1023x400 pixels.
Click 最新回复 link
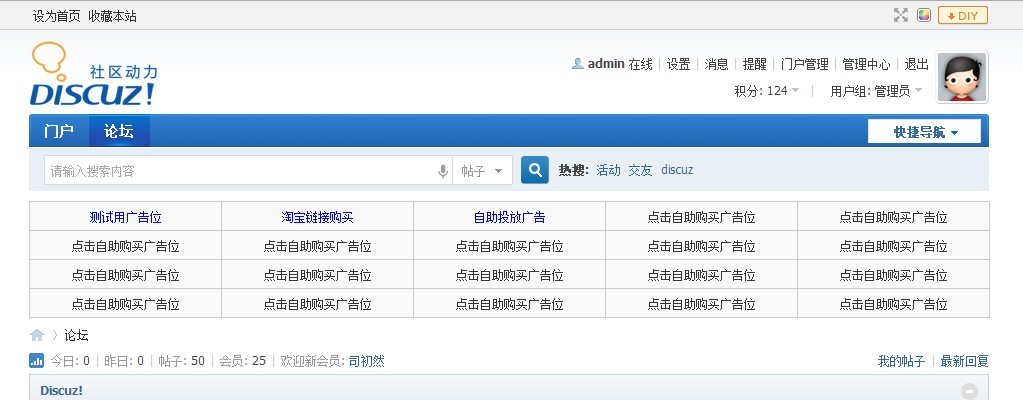click(x=964, y=361)
